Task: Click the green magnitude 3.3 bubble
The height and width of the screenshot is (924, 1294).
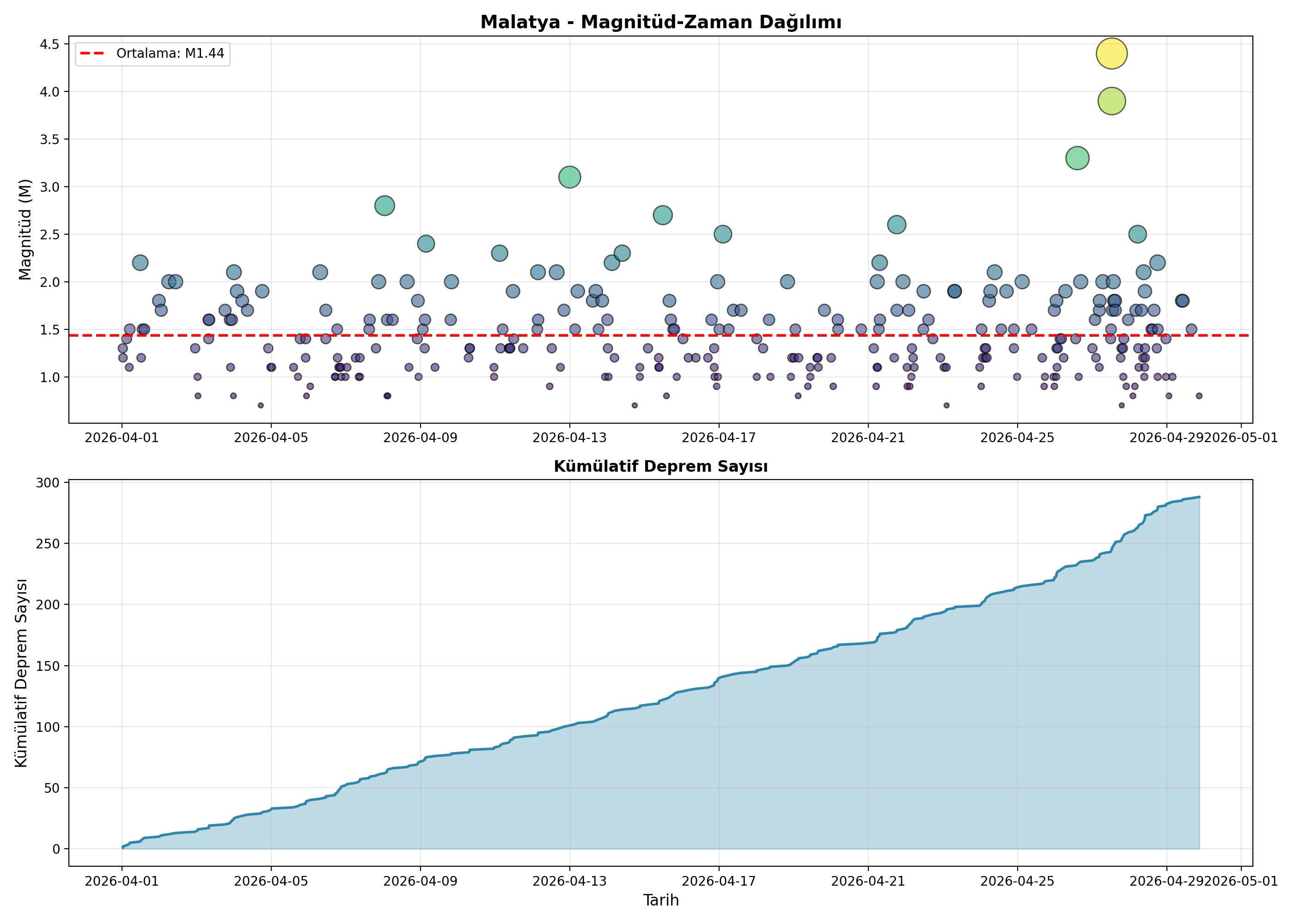Action: coord(1077,158)
